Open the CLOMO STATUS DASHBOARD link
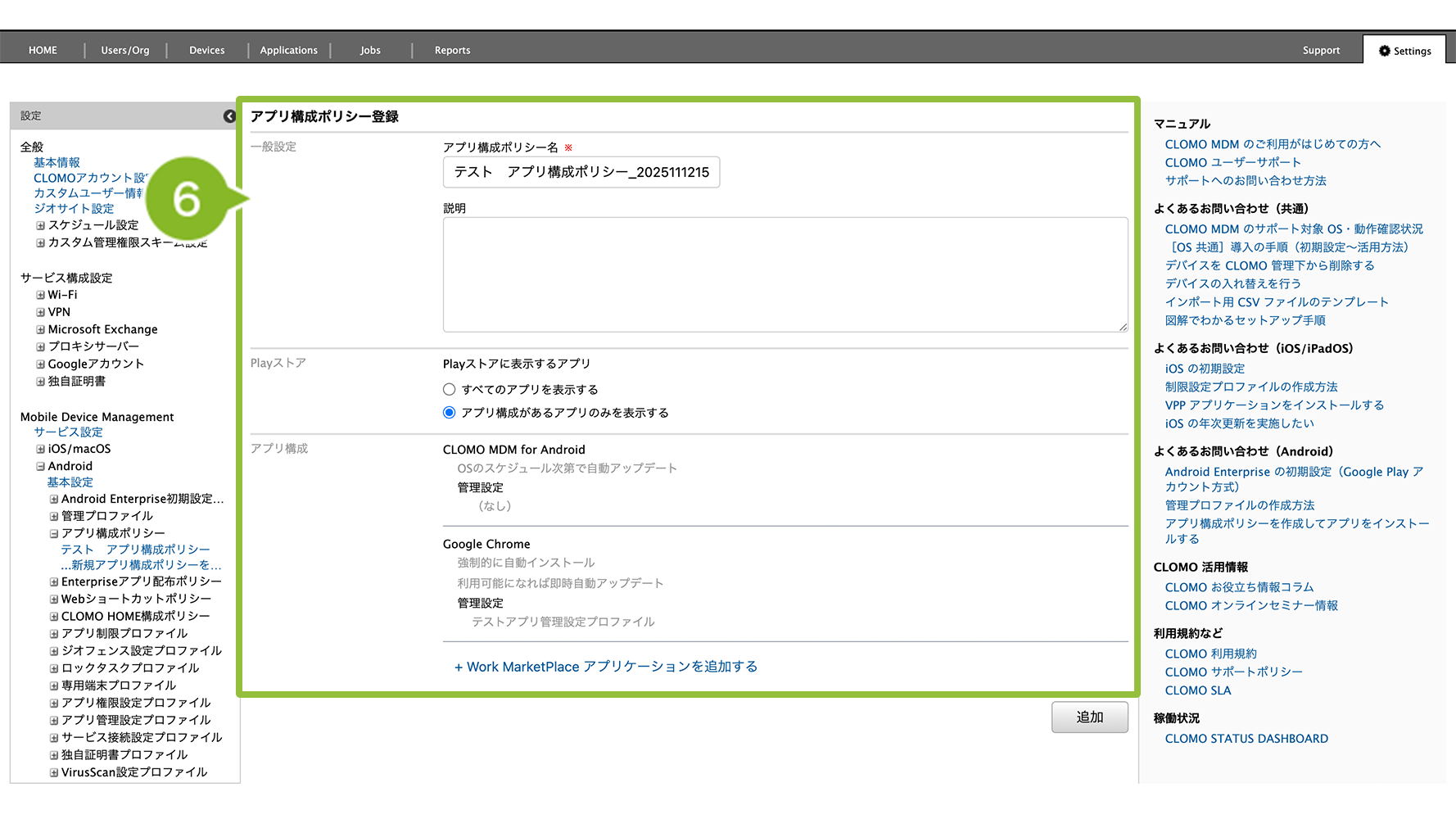Viewport: 1456px width, 819px height. coord(1246,739)
